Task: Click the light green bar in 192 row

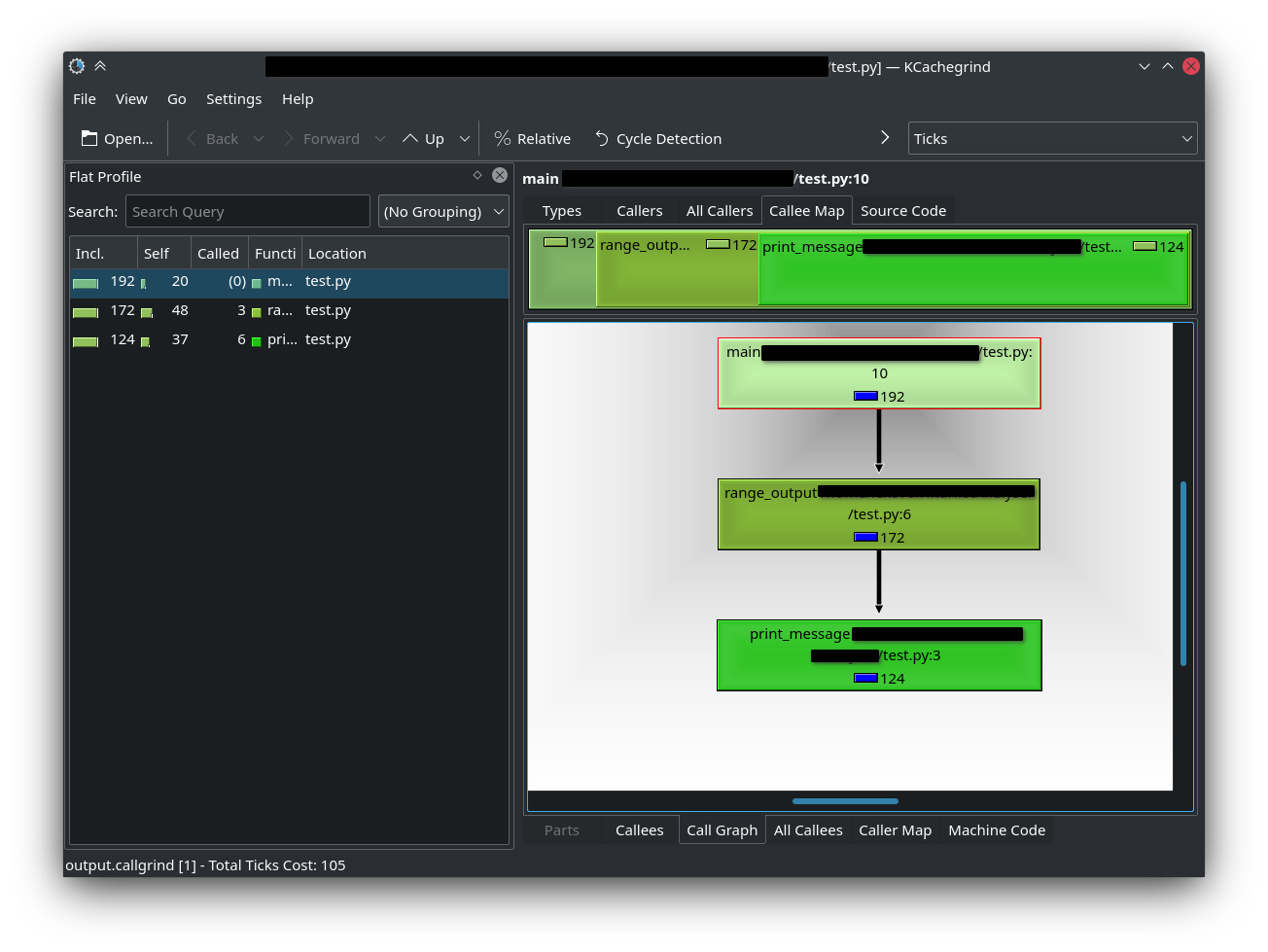Action: [x=86, y=283]
